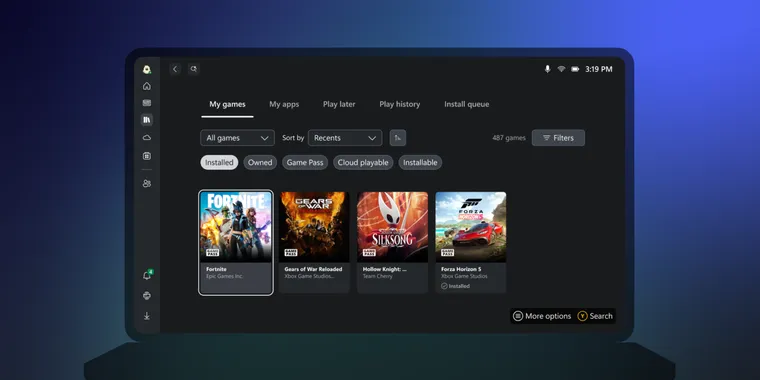Viewport: 760px width, 380px height.
Task: Select the Fortnite game cover art
Action: [x=236, y=227]
